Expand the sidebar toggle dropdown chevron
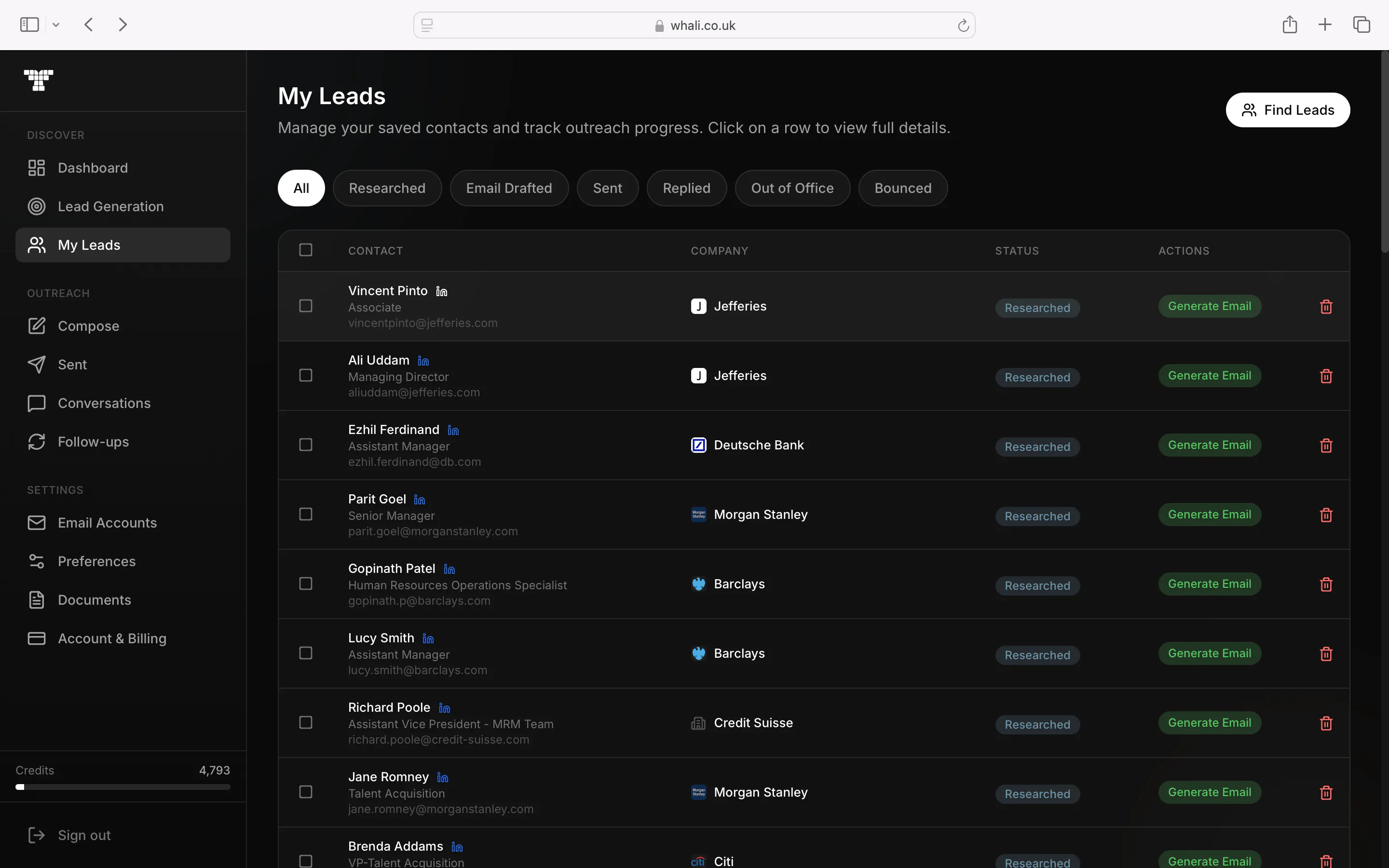 55,25
